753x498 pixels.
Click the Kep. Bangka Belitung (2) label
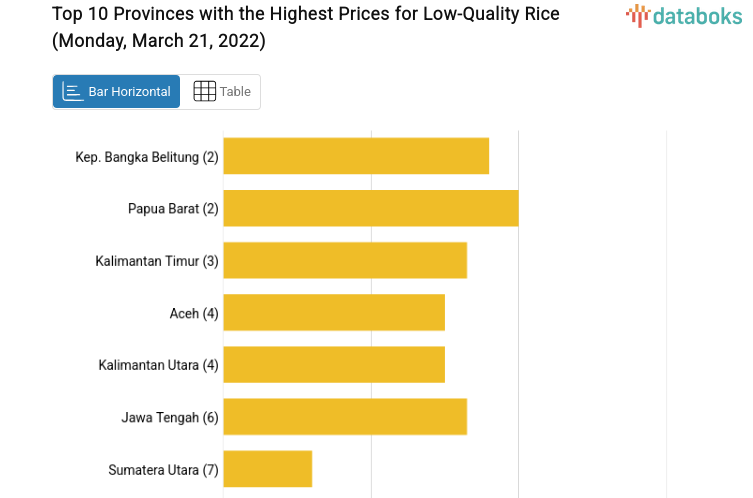tap(147, 157)
